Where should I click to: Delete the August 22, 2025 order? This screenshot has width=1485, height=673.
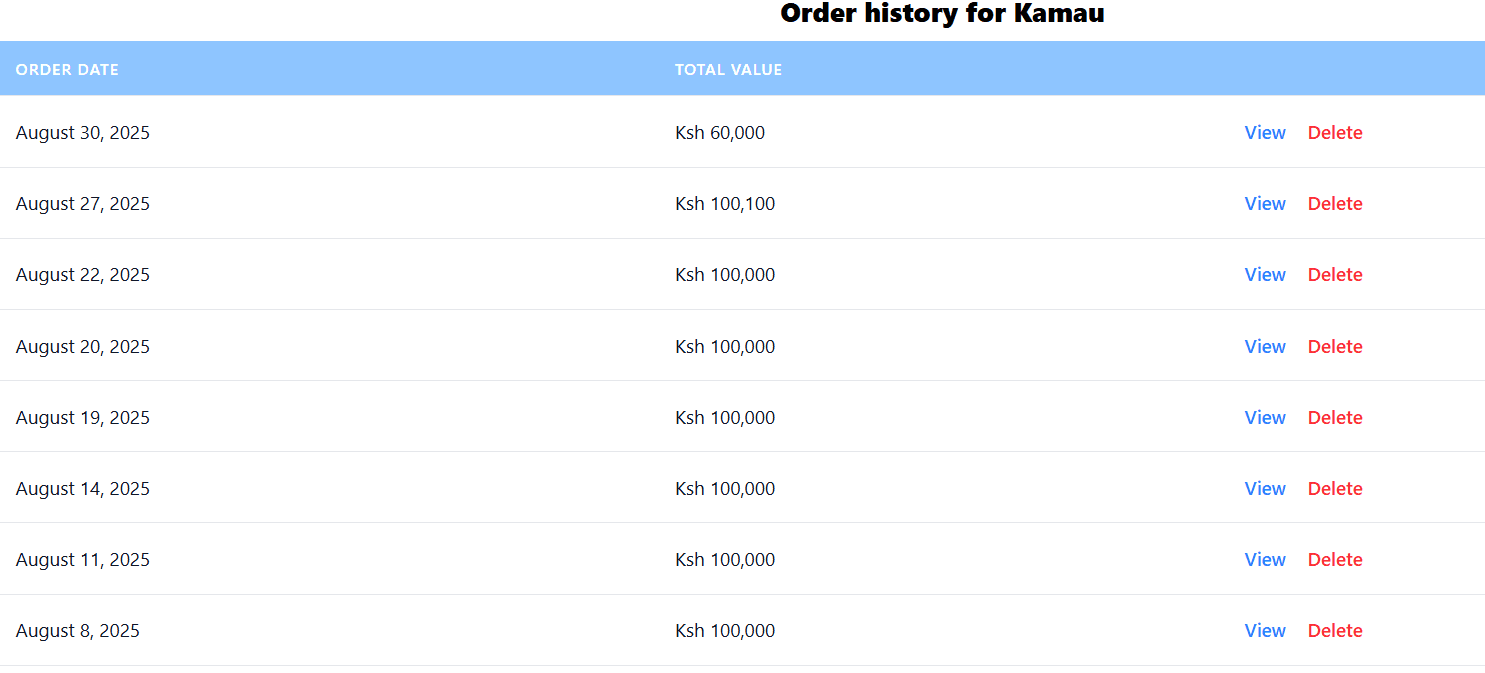[x=1334, y=275]
